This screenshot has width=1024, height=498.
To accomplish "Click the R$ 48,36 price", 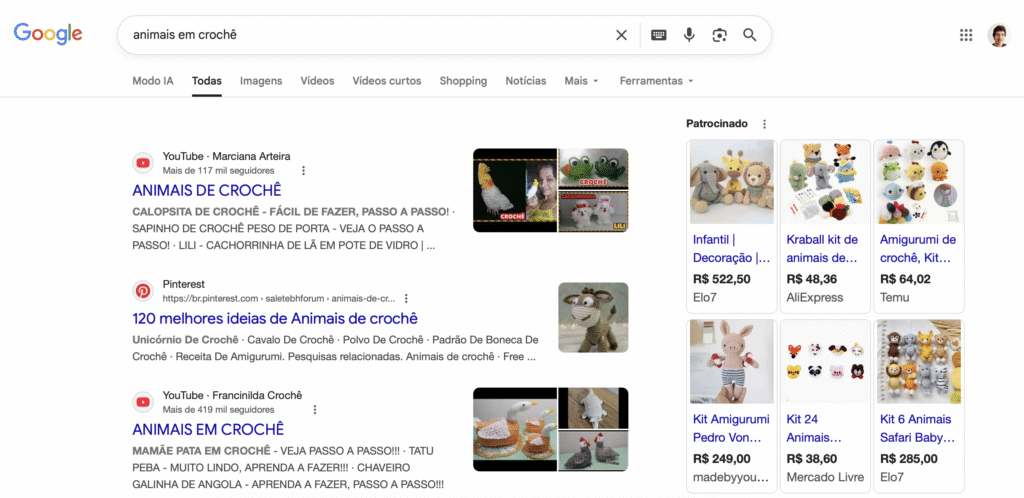I will 812,279.
